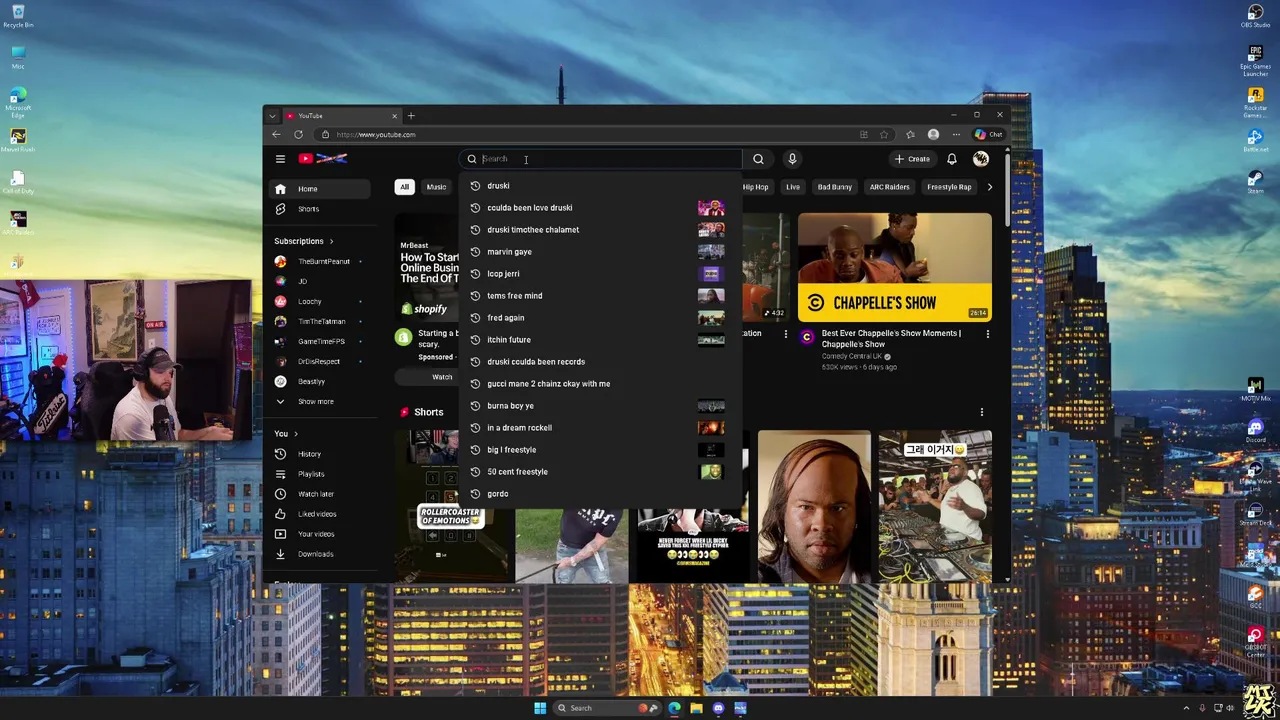Image resolution: width=1280 pixels, height=720 pixels.
Task: Expand Subscriptions section chevron
Action: click(331, 241)
